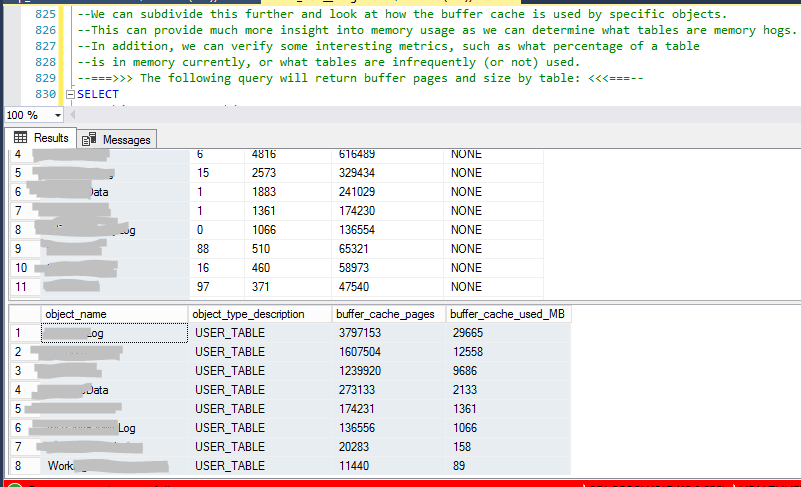Image resolution: width=801 pixels, height=487 pixels.
Task: Select the cell with value 88 in upper grid
Action: click(x=217, y=249)
